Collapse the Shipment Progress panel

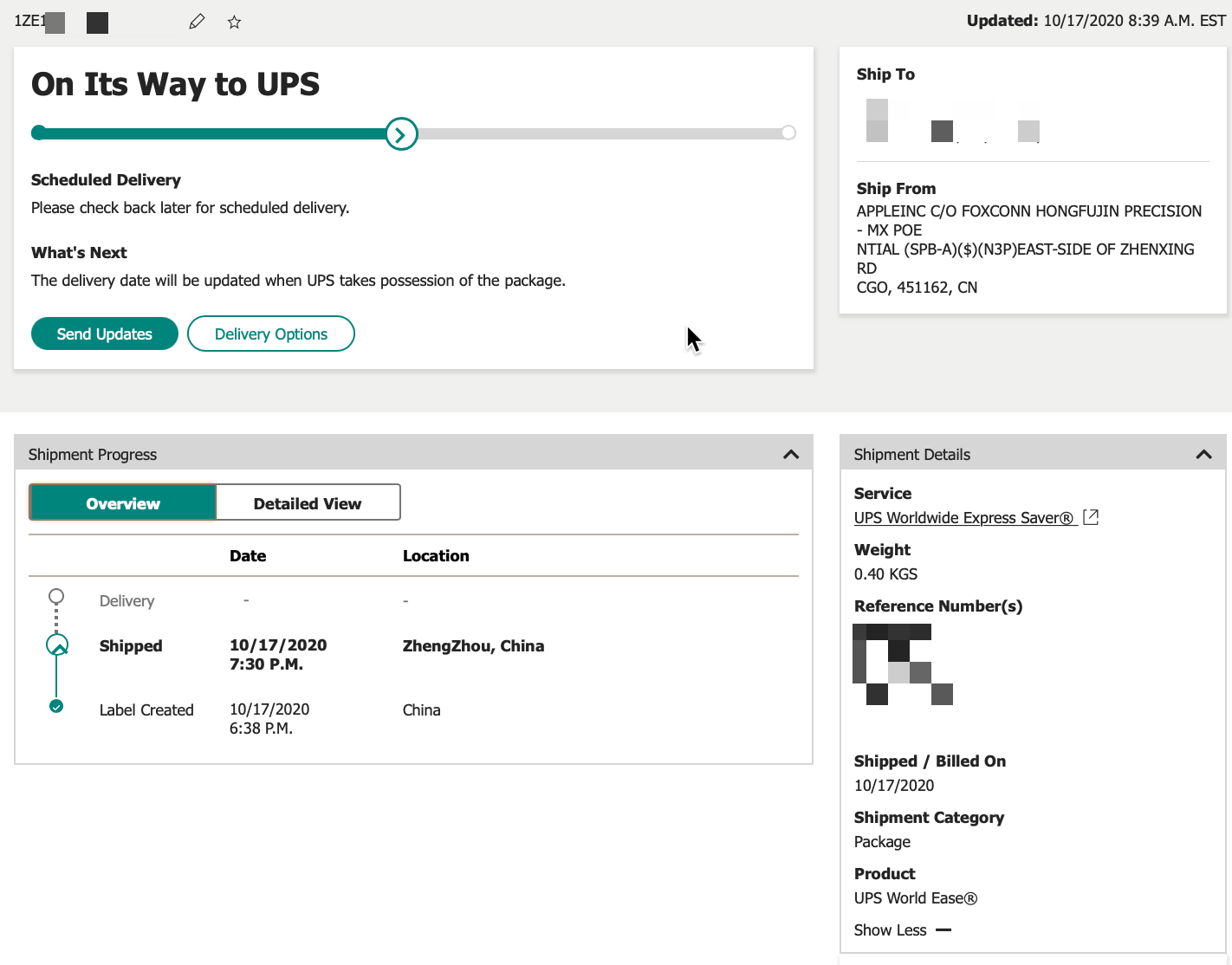(791, 454)
